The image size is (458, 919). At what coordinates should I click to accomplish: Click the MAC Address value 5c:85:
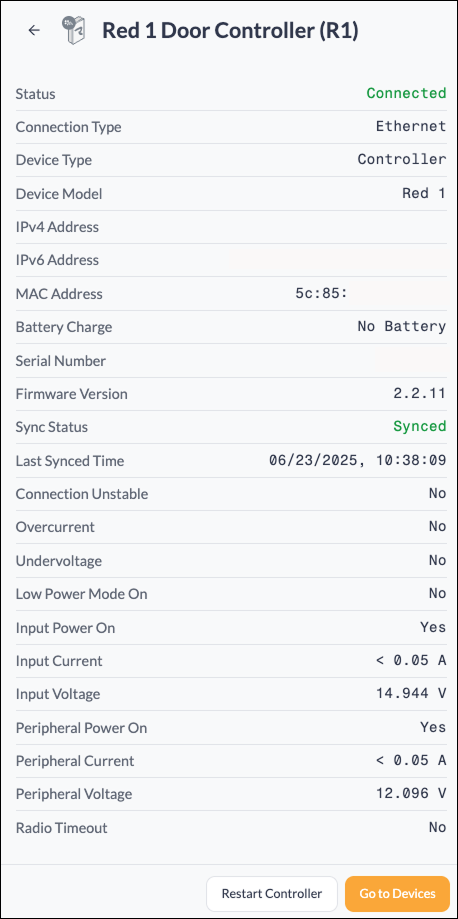pyautogui.click(x=322, y=293)
